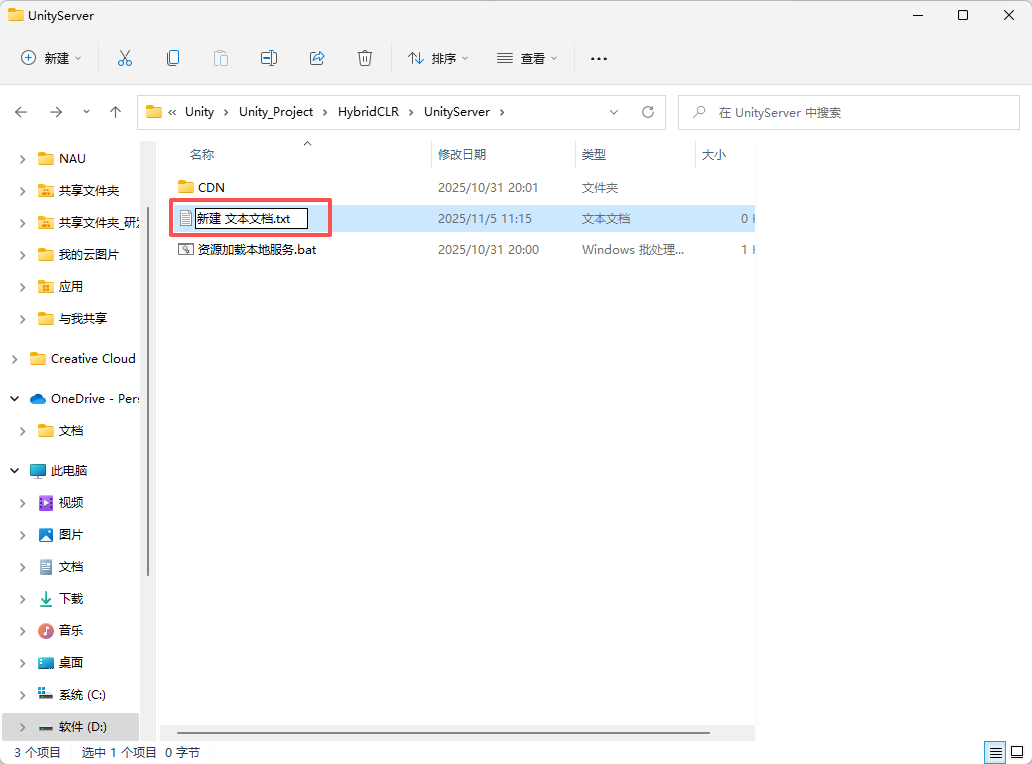Select 桌面 in navigation pane

pos(70,663)
